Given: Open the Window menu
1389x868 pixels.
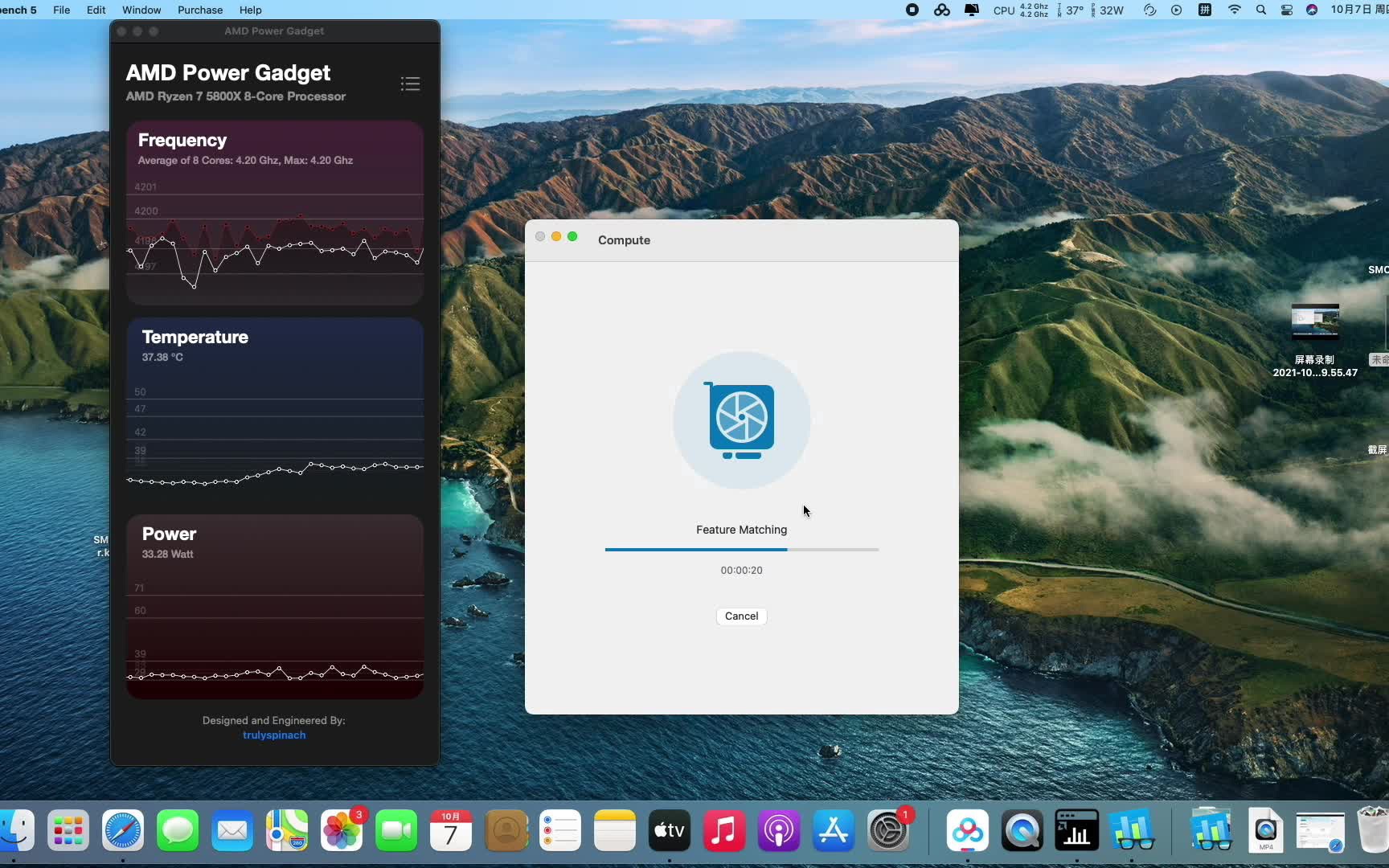Looking at the screenshot, I should [141, 10].
